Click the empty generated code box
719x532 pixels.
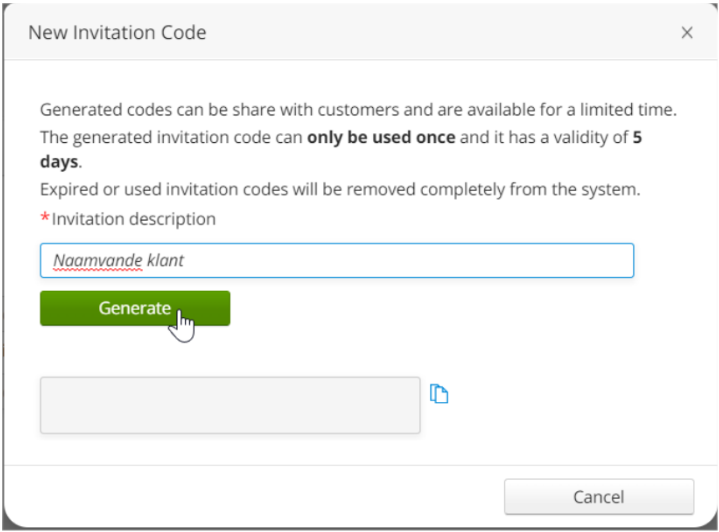[230, 405]
